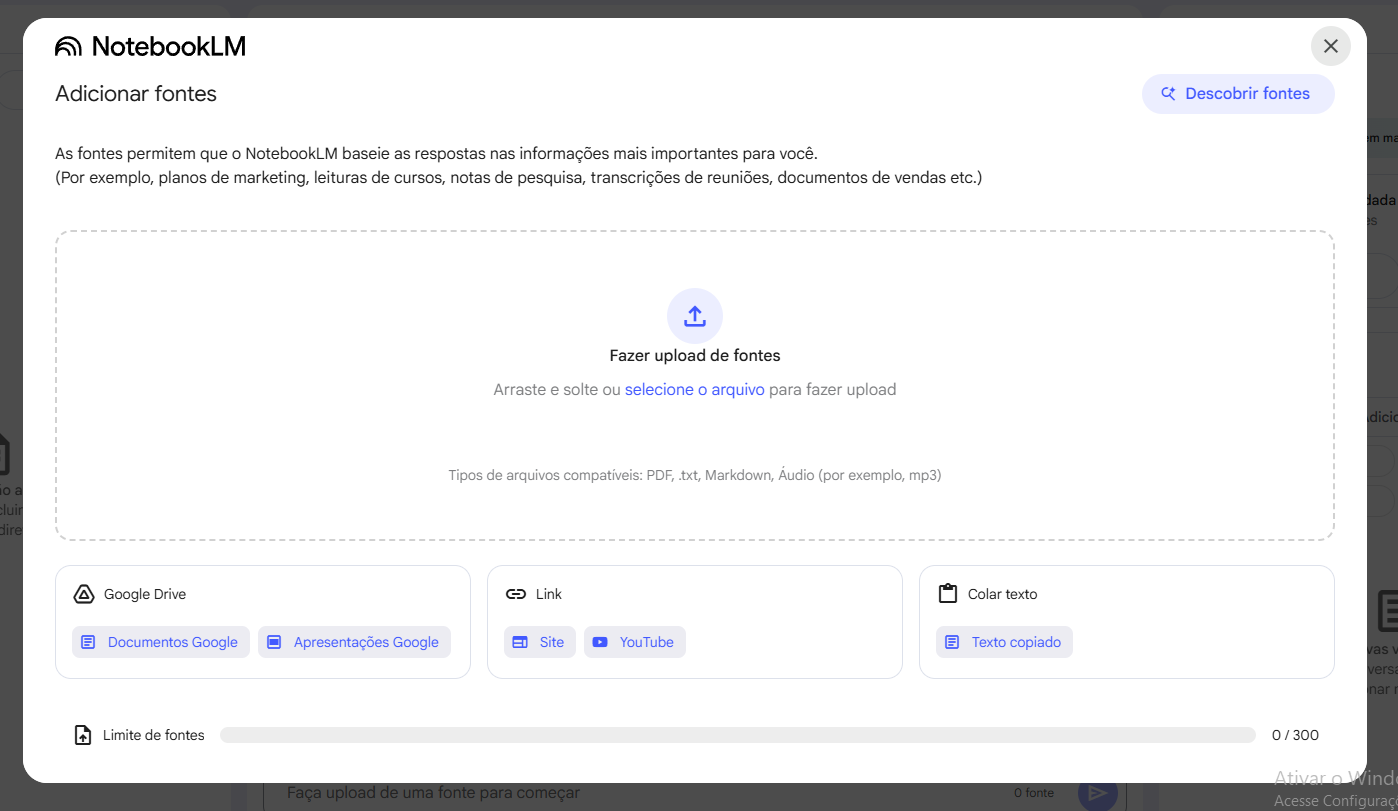1398x811 pixels.
Task: Click the 0 / 300 source count
Action: [x=1295, y=735]
